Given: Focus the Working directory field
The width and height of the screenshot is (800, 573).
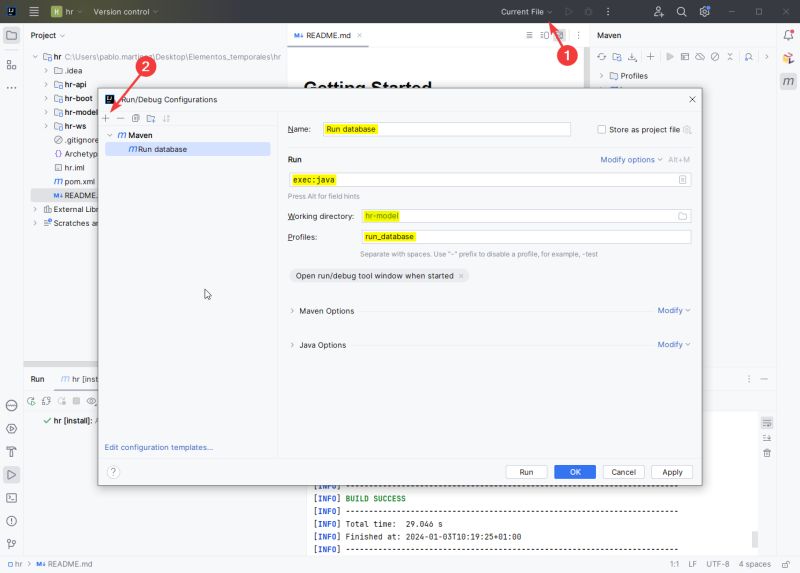Looking at the screenshot, I should [526, 216].
